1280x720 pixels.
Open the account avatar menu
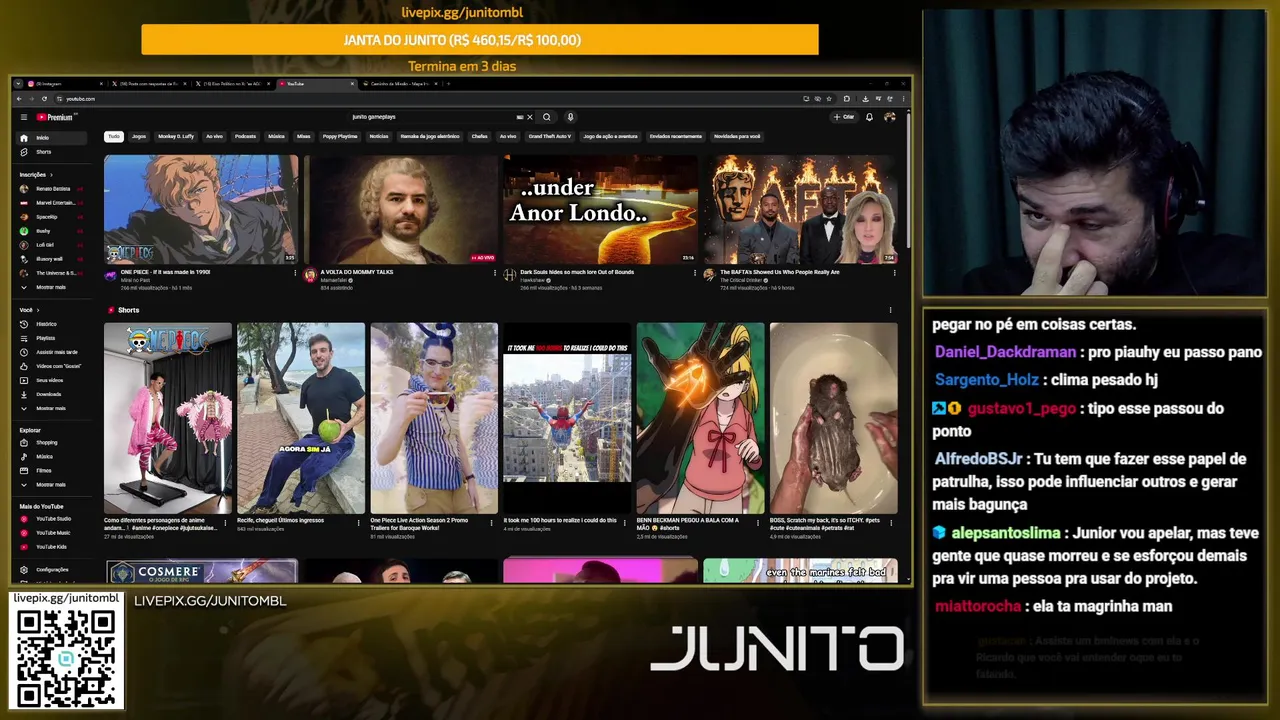(889, 117)
